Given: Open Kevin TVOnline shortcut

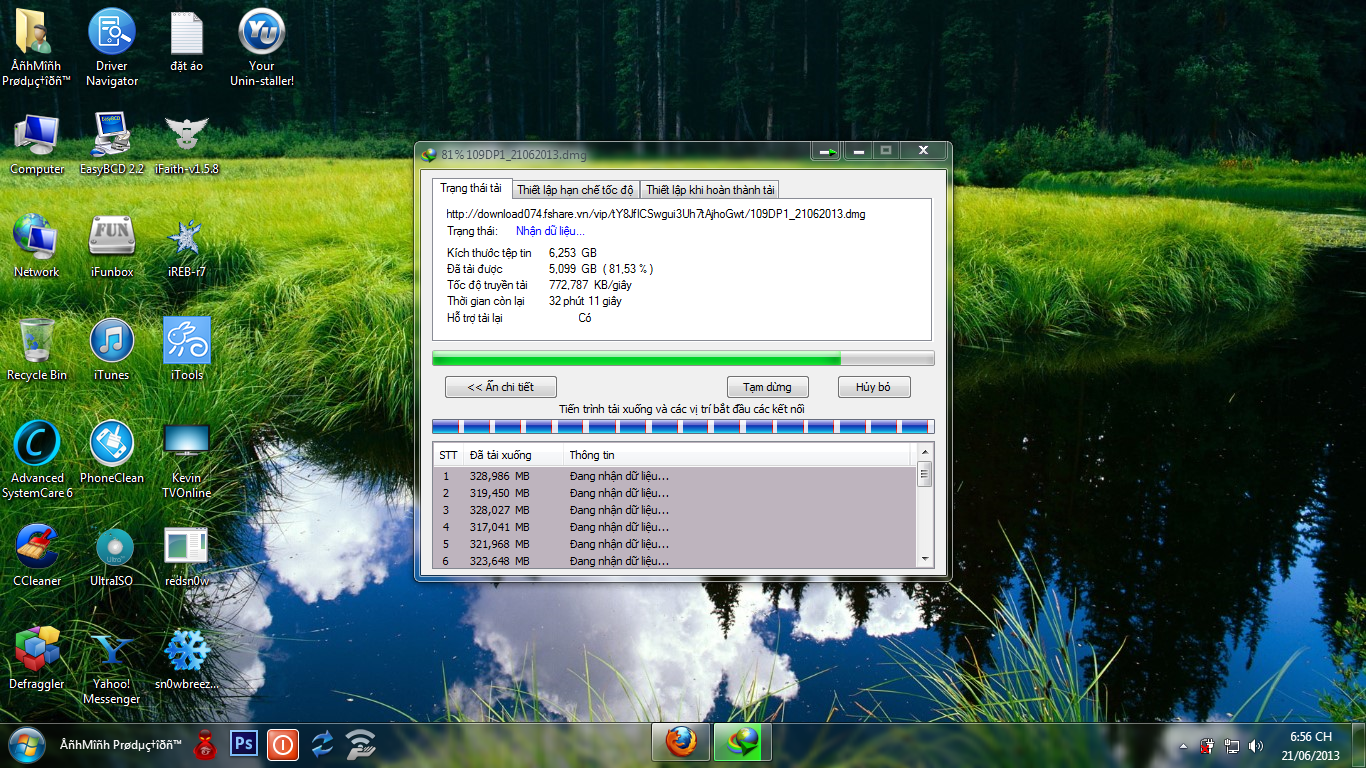Looking at the screenshot, I should [x=187, y=460].
